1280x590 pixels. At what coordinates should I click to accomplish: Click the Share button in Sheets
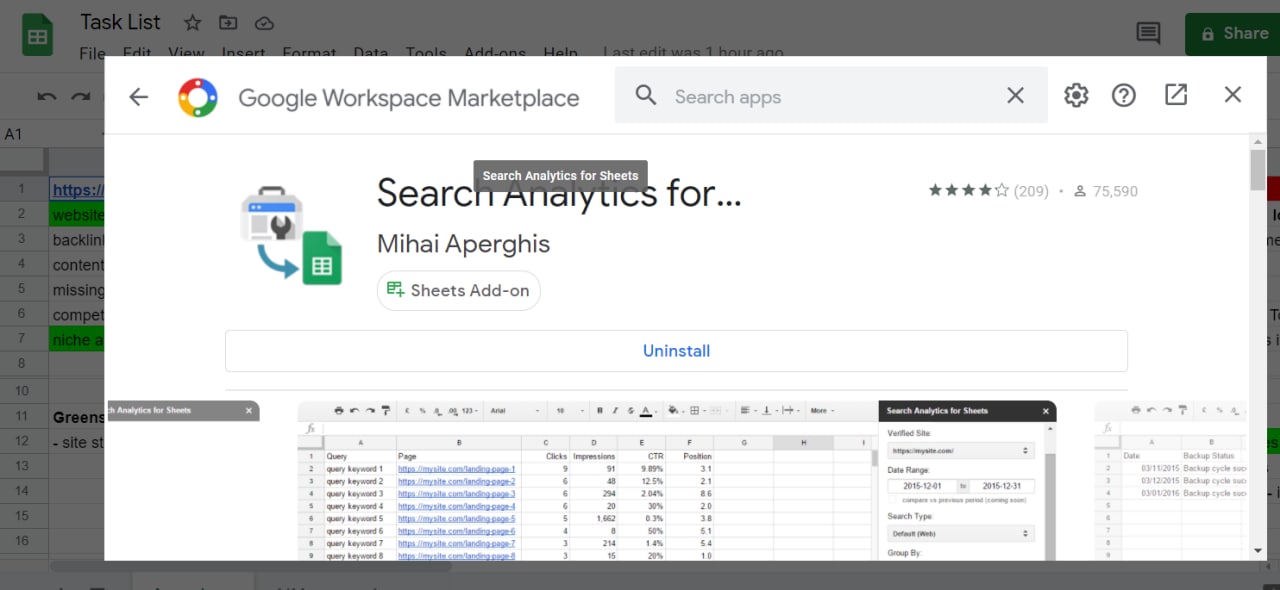1233,33
